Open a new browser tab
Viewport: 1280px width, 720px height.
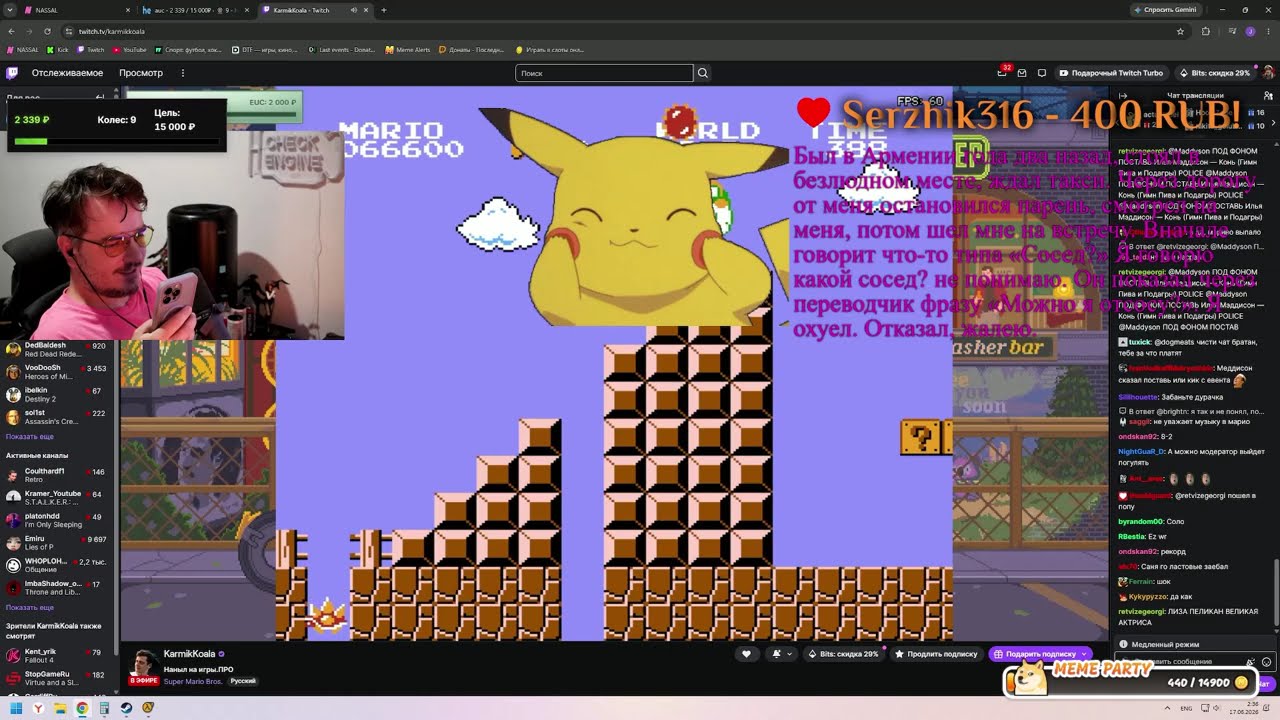point(384,10)
